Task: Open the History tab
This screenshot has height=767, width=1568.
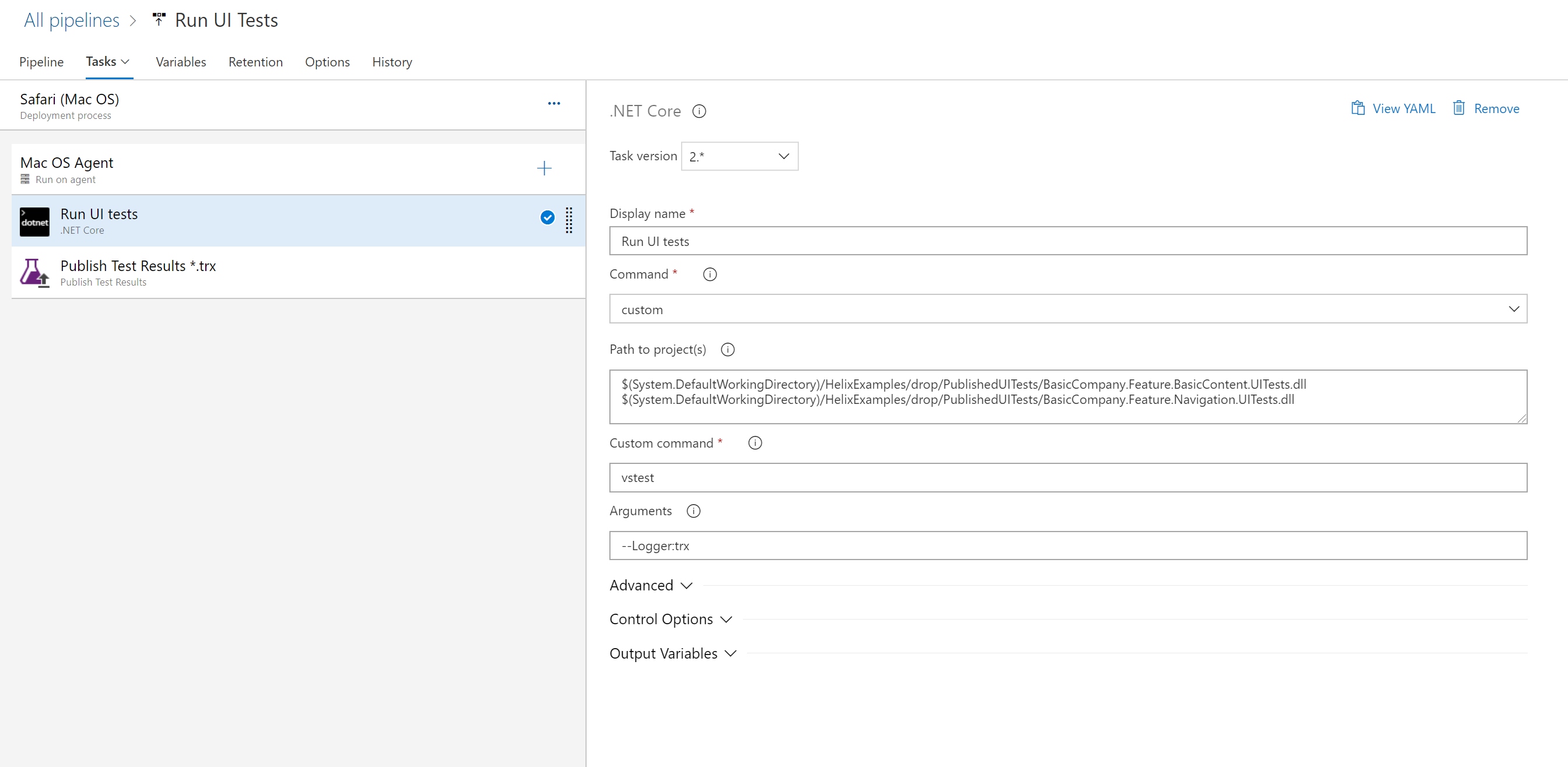Action: pyautogui.click(x=392, y=62)
